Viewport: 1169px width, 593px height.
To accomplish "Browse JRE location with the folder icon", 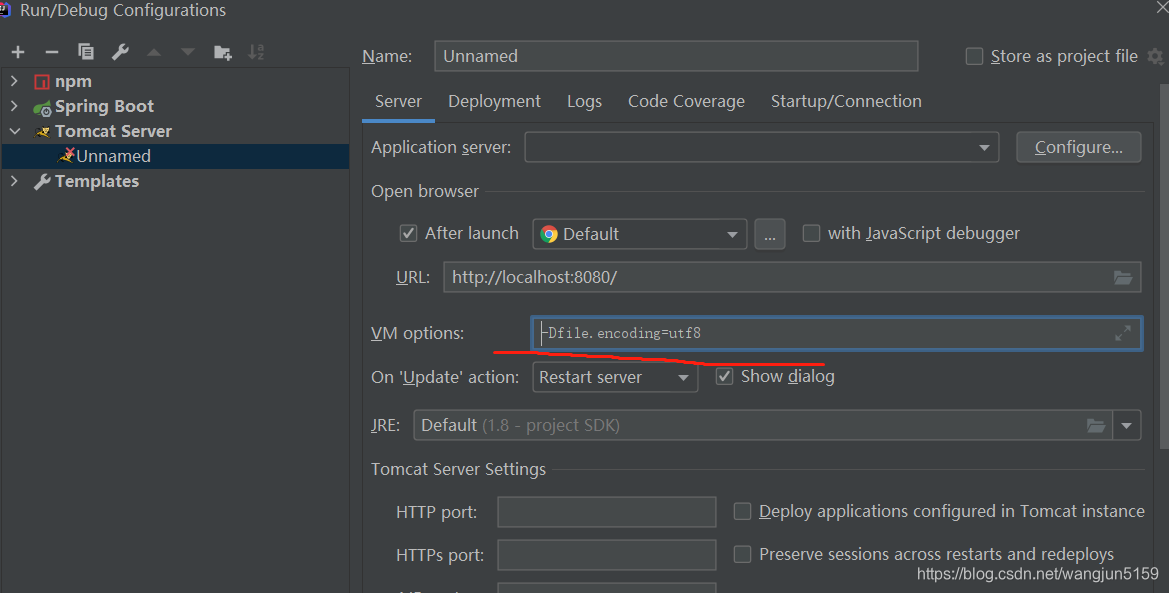I will point(1096,425).
